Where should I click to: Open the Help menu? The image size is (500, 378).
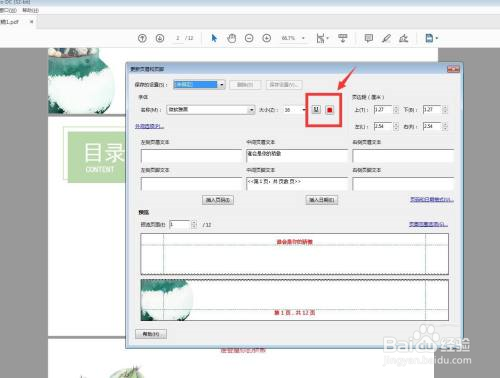pos(30,10)
